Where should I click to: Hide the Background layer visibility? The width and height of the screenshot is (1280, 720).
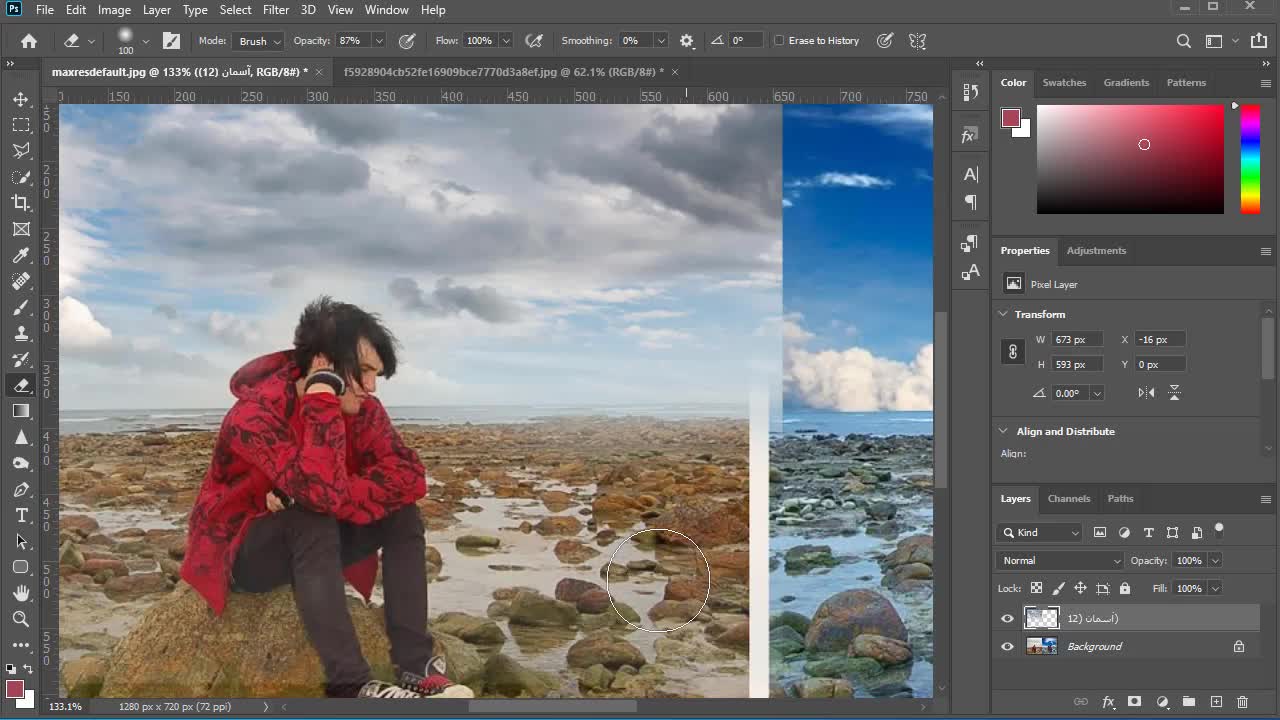pos(1007,647)
